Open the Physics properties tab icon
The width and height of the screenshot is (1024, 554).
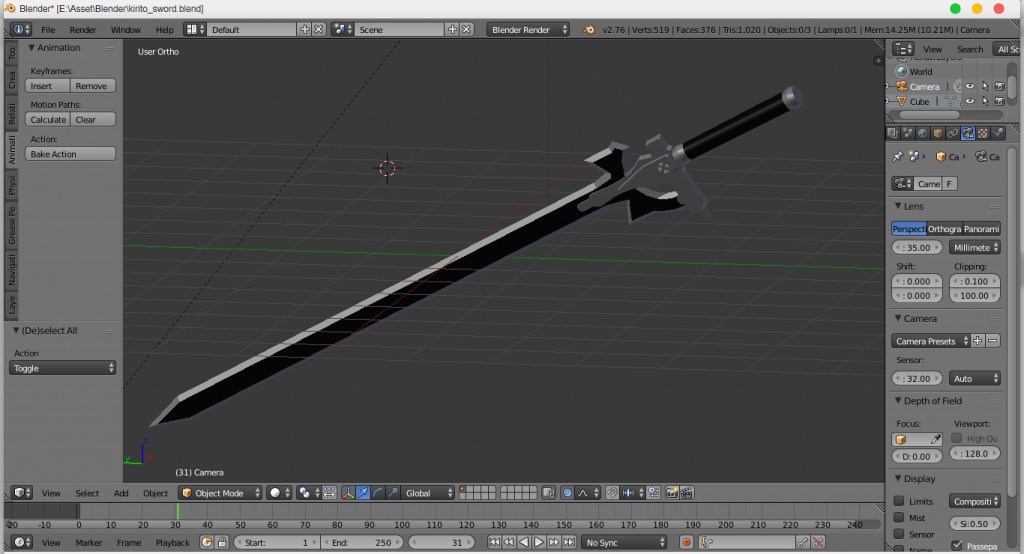click(x=998, y=133)
